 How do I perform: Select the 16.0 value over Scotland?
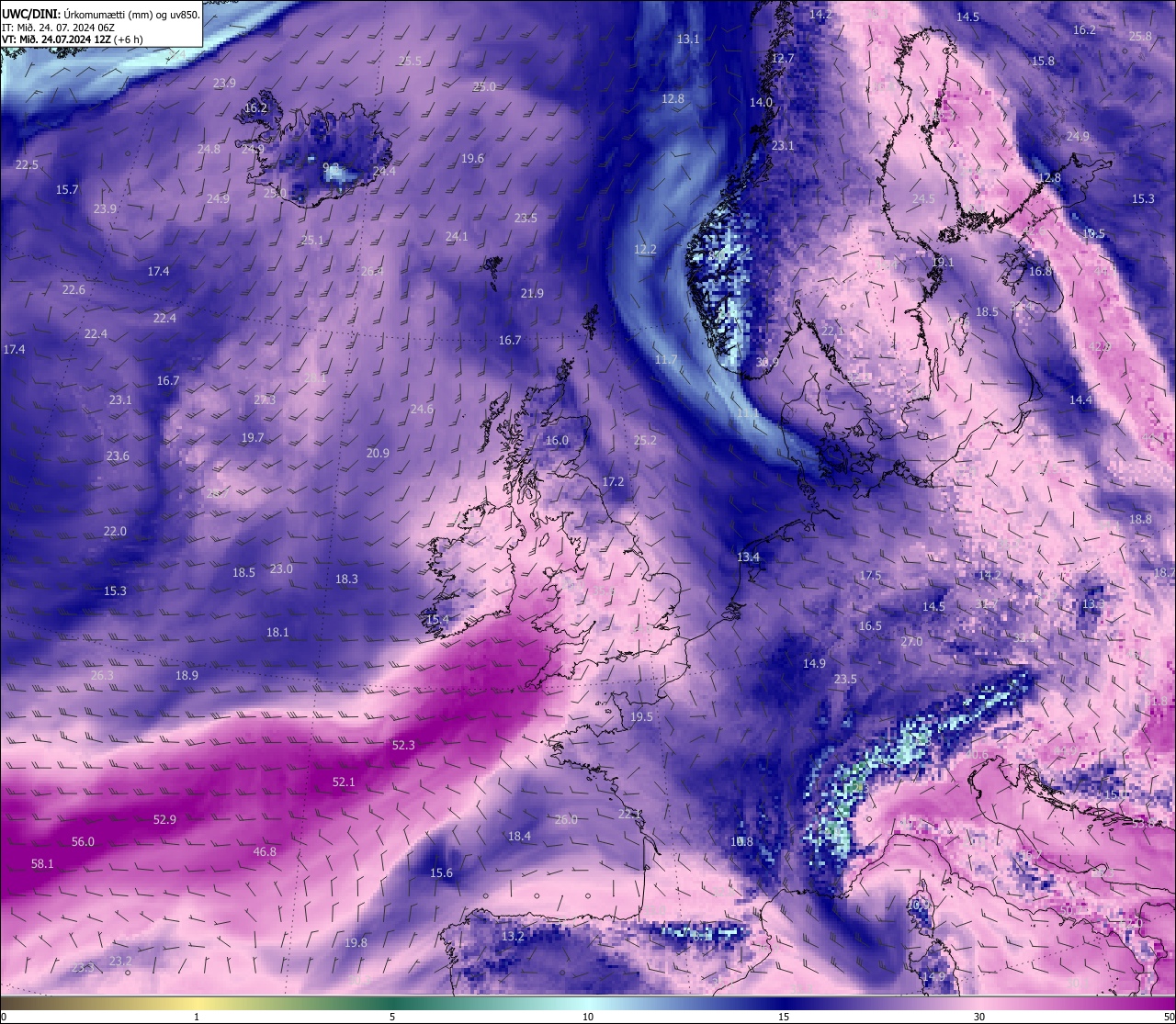tap(557, 441)
